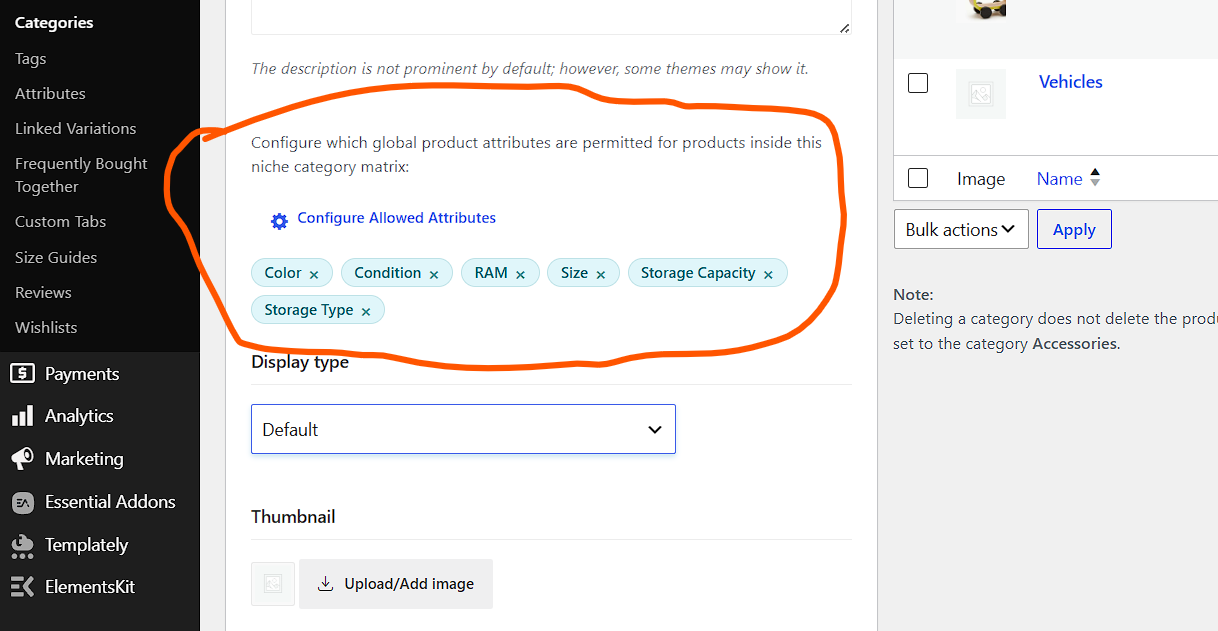Open the Analytics bar chart icon
The width and height of the screenshot is (1218, 631).
pos(22,416)
